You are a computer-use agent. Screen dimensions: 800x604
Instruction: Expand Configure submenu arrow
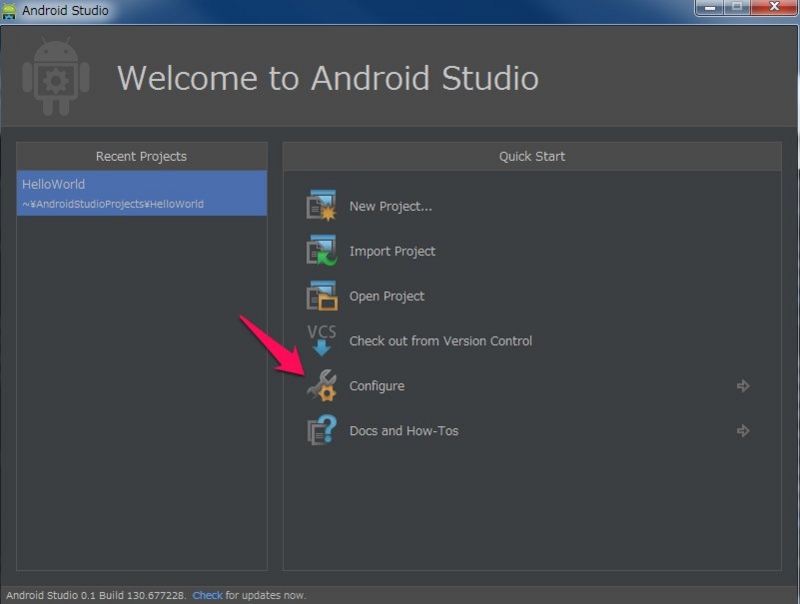click(x=743, y=386)
